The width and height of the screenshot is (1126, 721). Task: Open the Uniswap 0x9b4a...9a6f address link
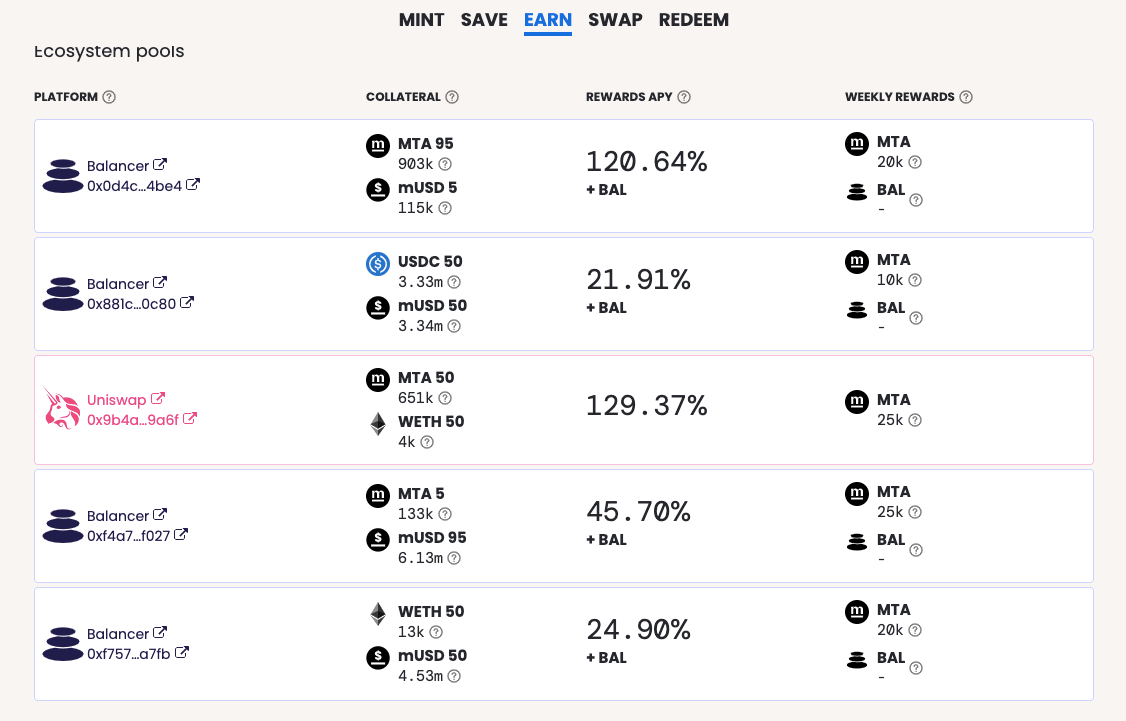133,419
